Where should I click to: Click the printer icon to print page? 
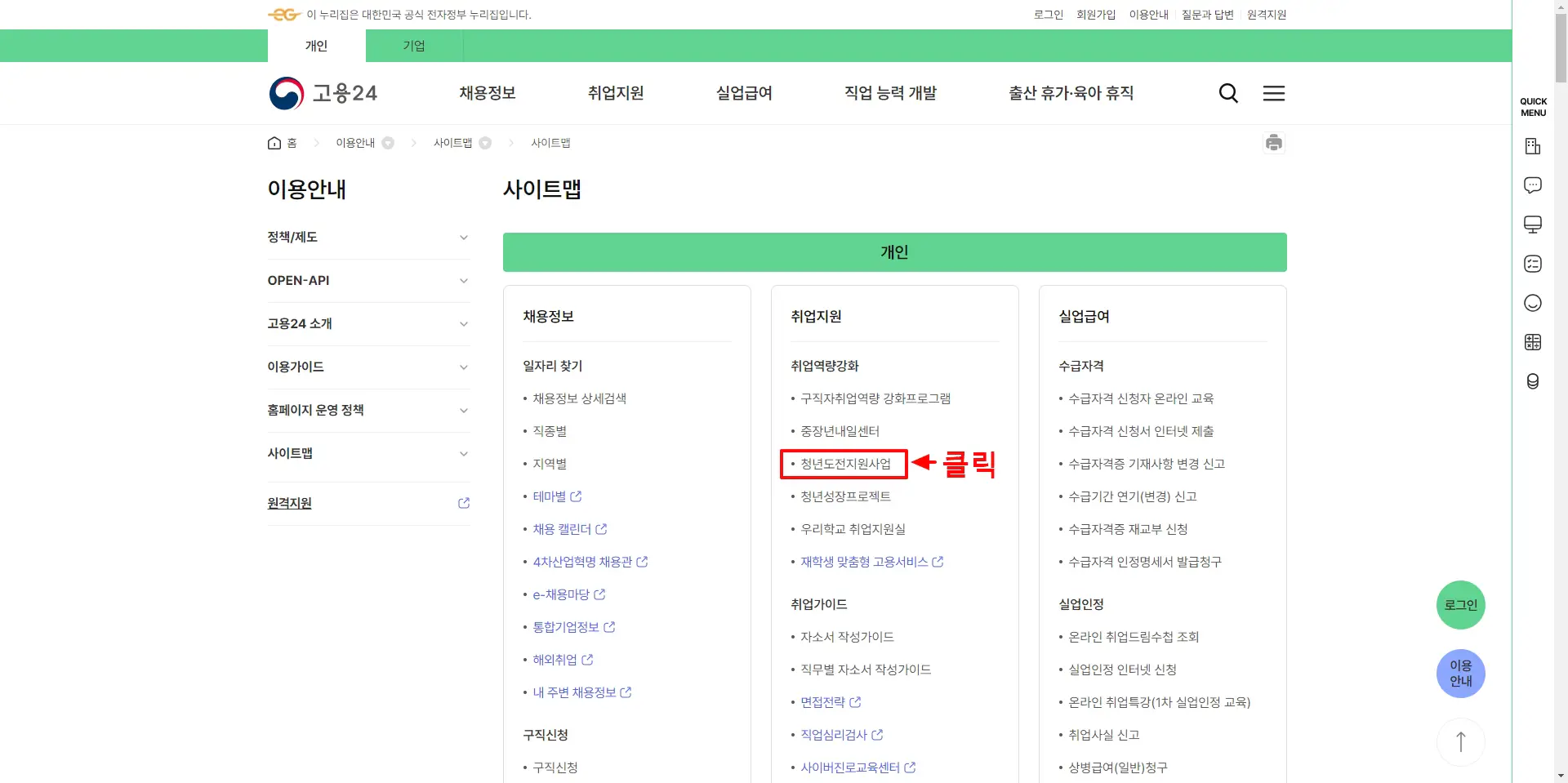1274,143
